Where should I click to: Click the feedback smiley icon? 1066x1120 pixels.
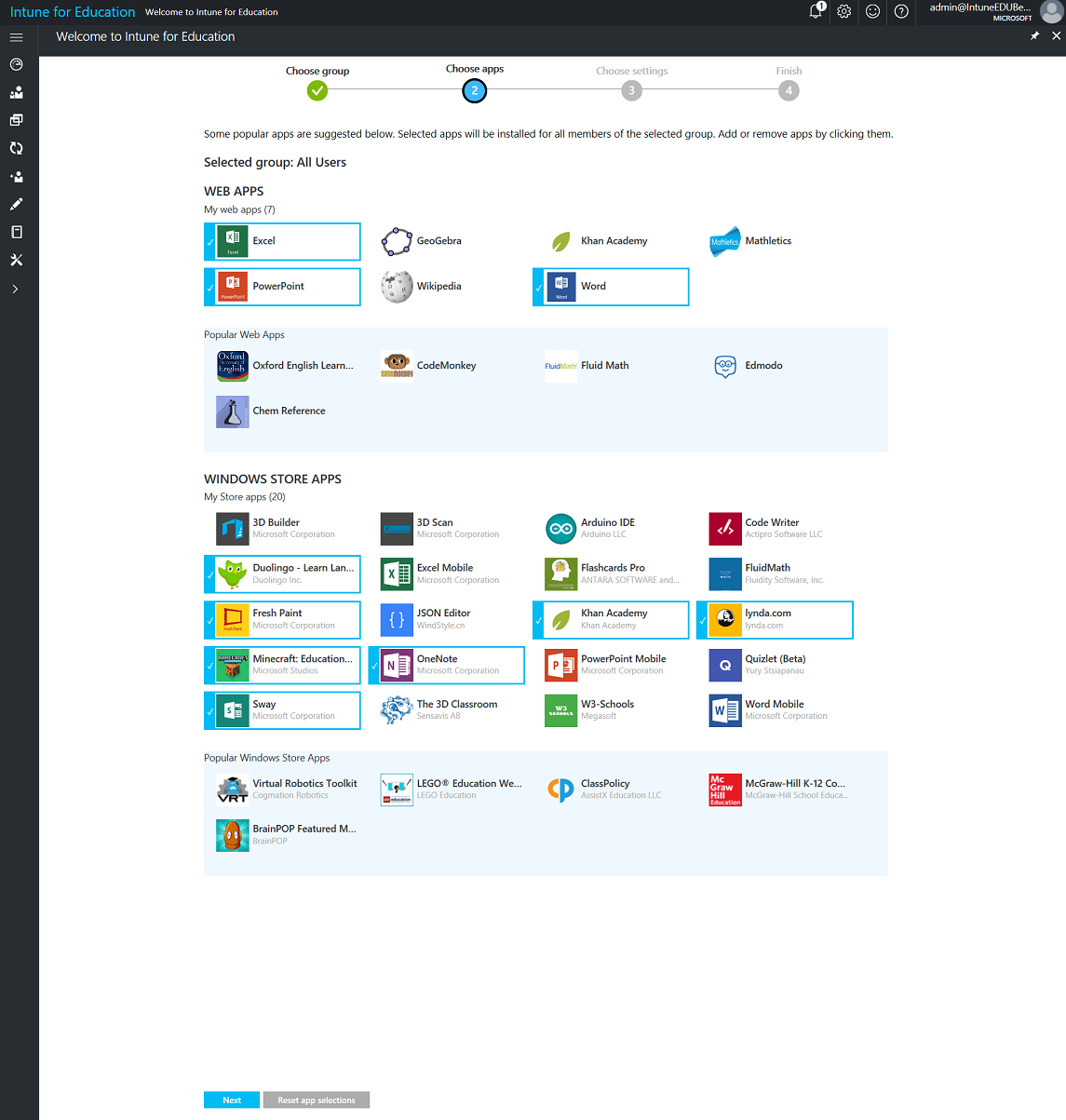[x=872, y=11]
